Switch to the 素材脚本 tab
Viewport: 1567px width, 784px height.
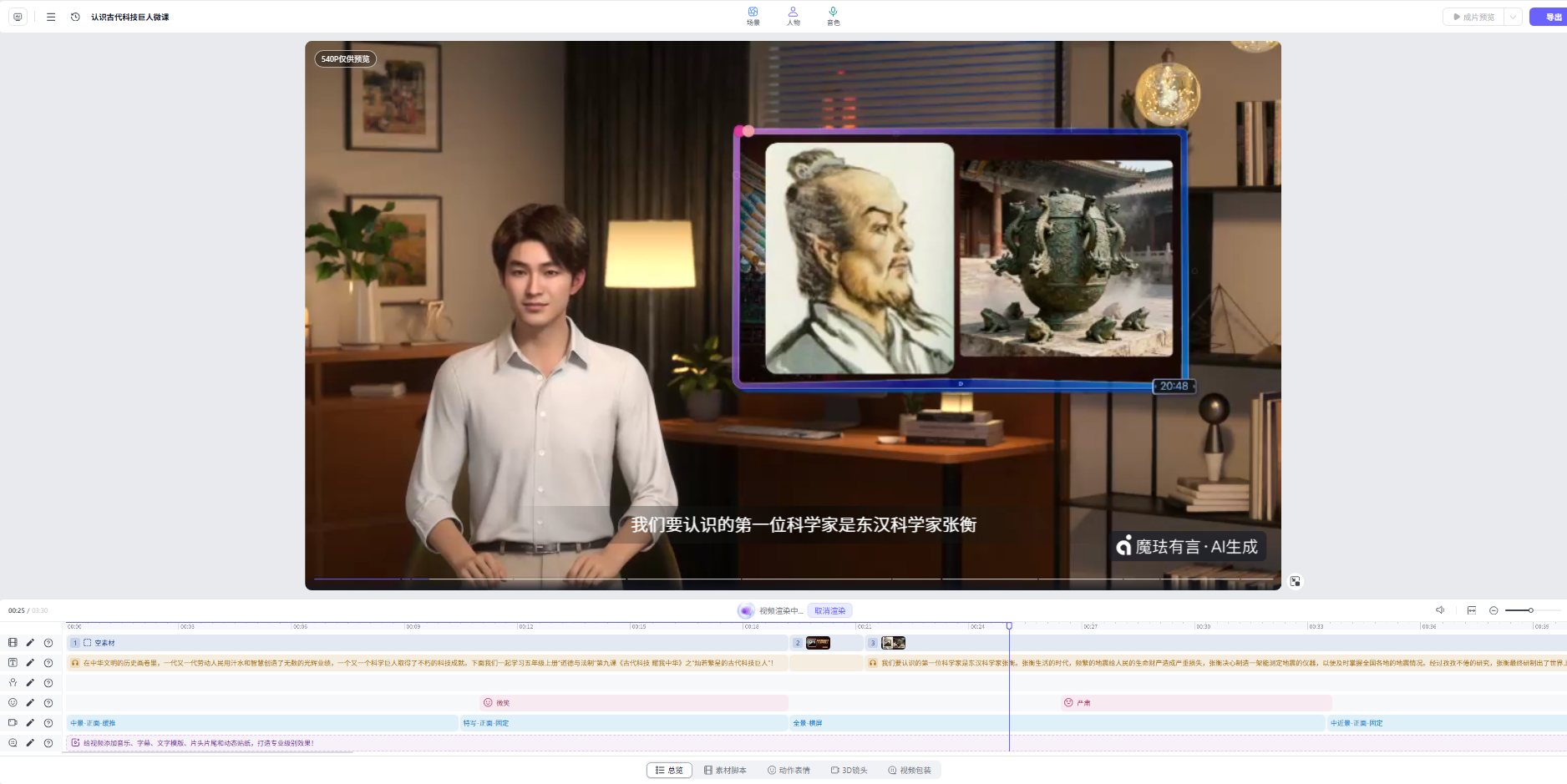point(725,770)
